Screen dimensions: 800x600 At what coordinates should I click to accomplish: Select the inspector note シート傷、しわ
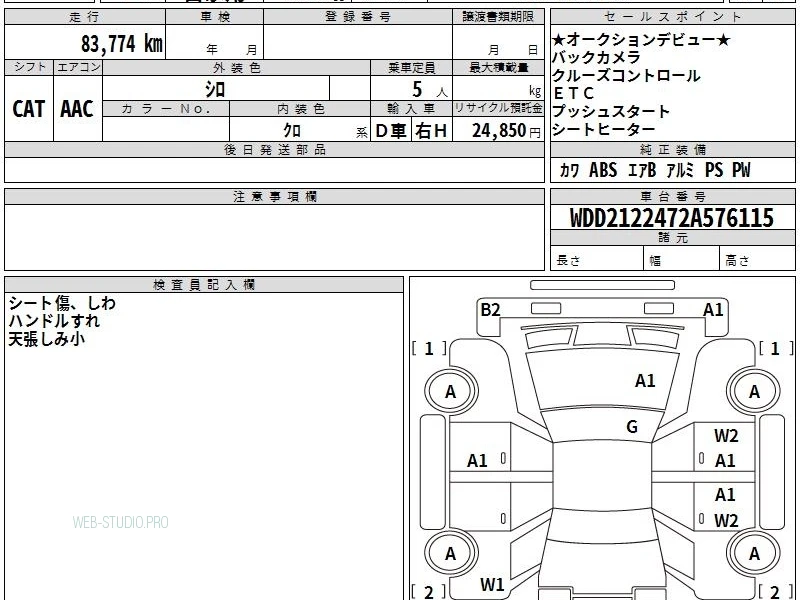62,303
